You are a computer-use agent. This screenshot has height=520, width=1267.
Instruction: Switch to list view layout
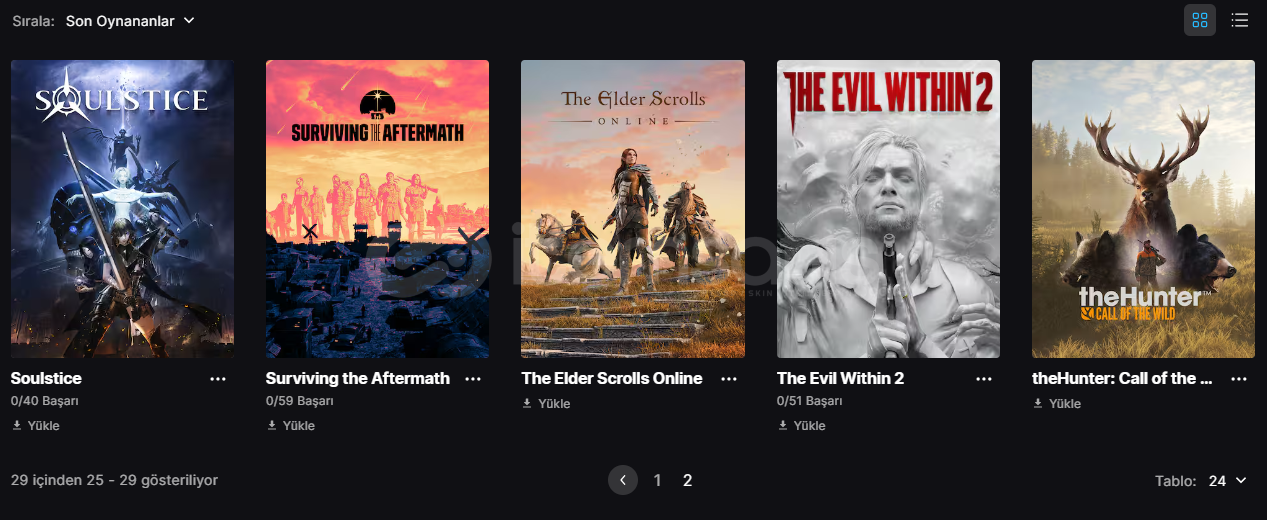tap(1240, 20)
